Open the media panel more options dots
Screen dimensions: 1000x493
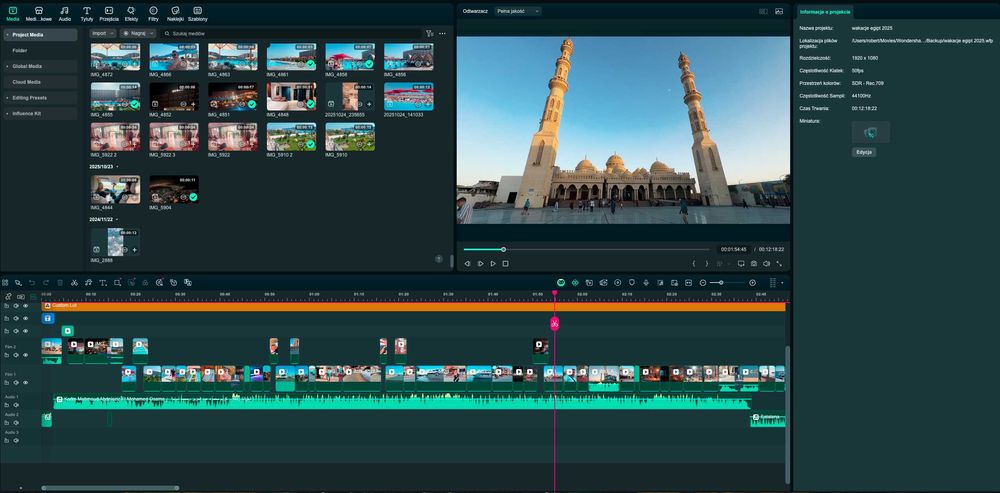(x=442, y=33)
